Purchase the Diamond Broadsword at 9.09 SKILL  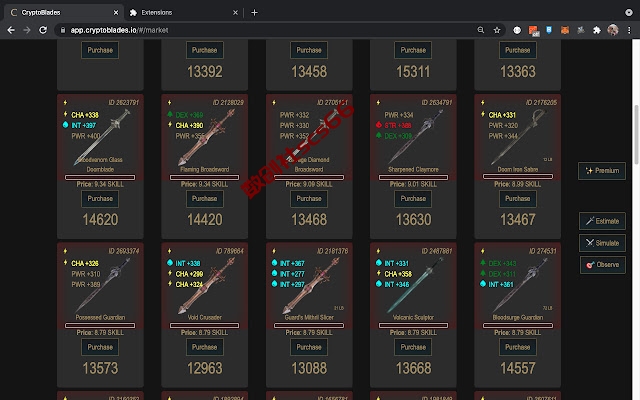pos(309,199)
